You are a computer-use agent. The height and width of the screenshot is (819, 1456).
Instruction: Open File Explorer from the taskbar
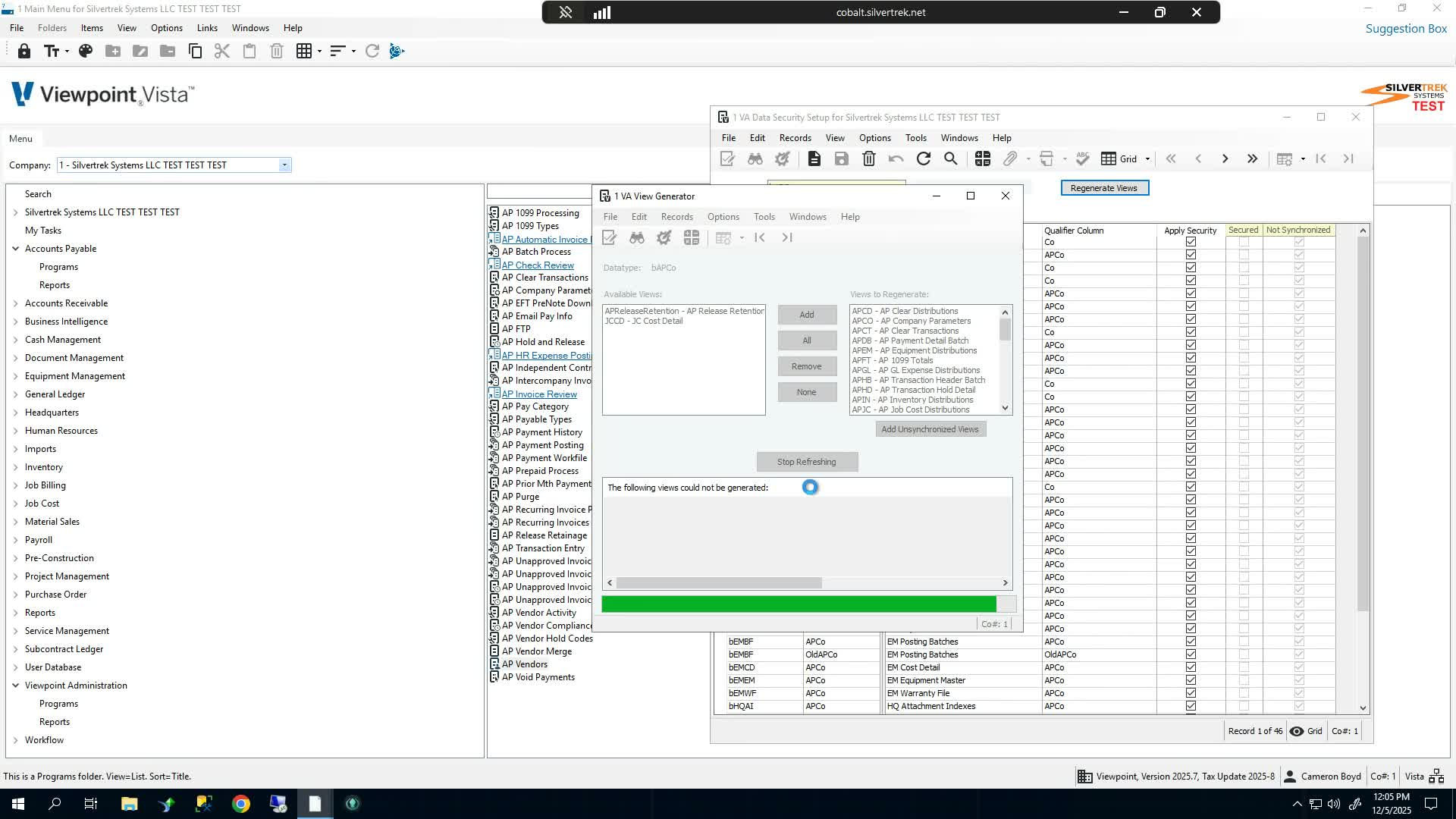pyautogui.click(x=129, y=804)
